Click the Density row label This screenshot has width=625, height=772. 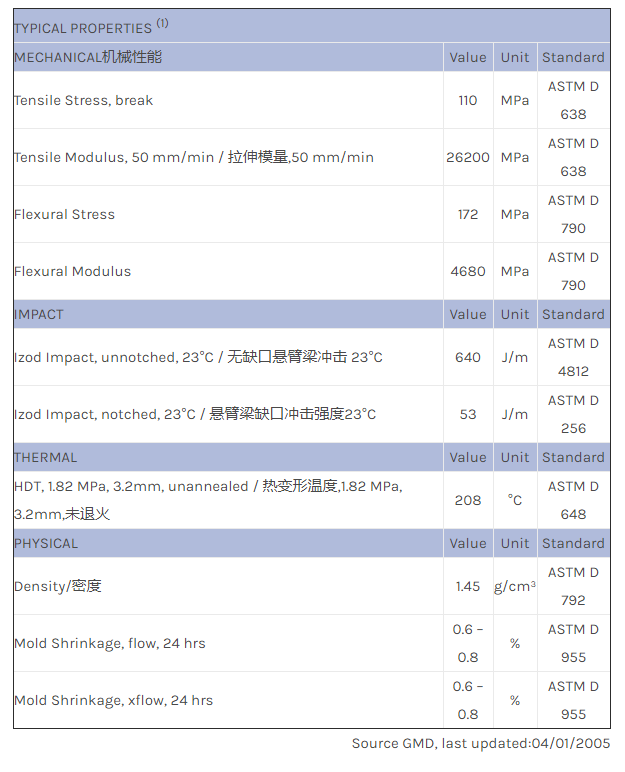(58, 586)
